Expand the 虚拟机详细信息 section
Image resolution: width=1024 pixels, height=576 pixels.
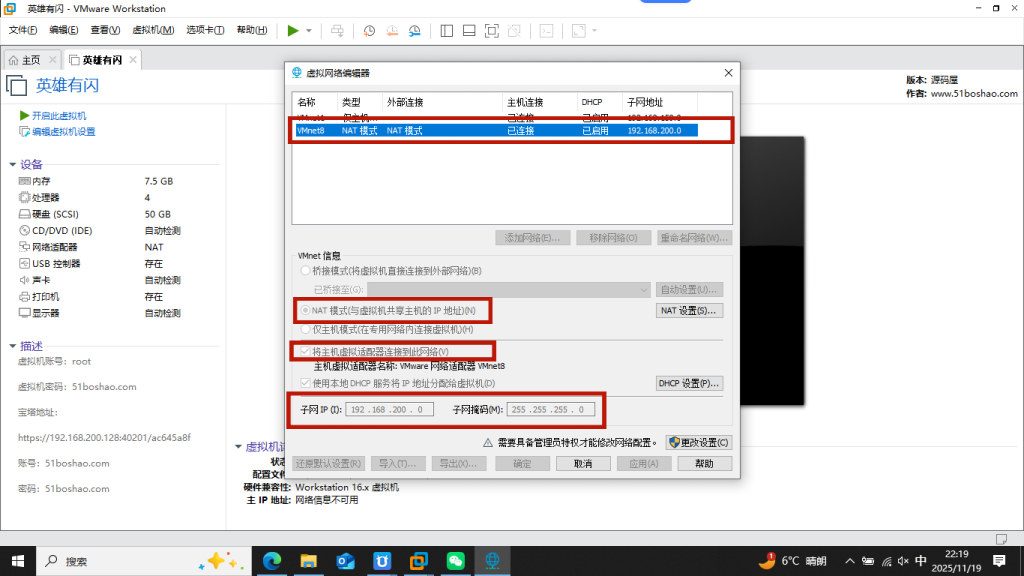238,447
